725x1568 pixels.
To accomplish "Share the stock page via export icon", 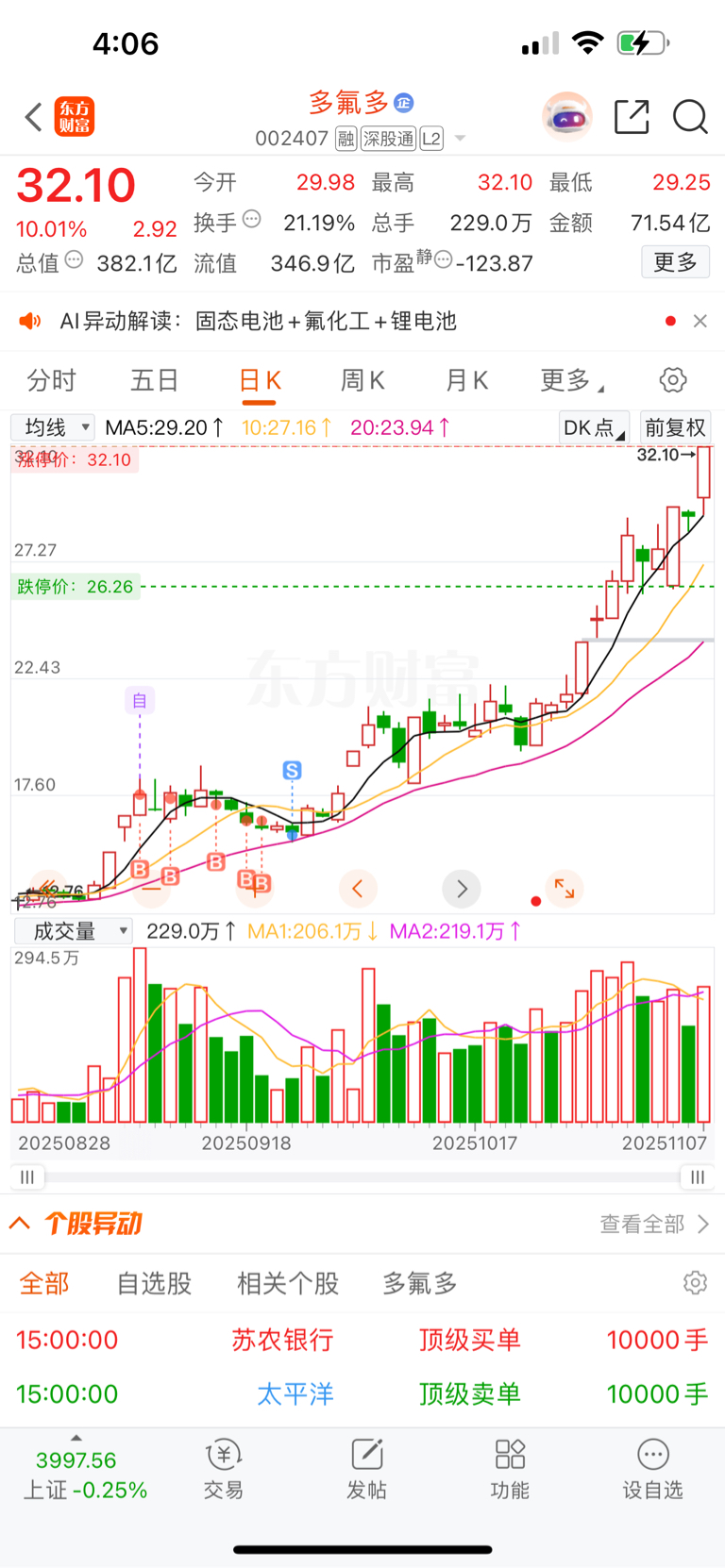I will (x=632, y=117).
